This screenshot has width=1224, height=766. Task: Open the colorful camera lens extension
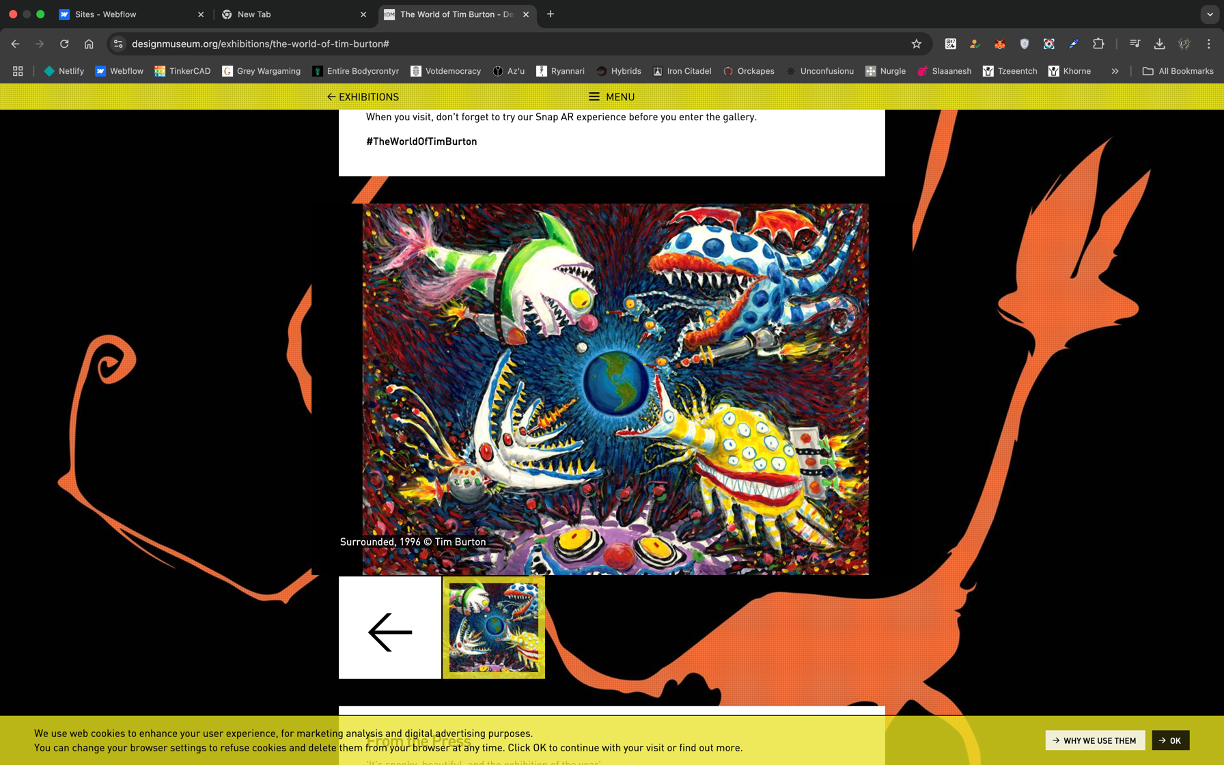1048,44
